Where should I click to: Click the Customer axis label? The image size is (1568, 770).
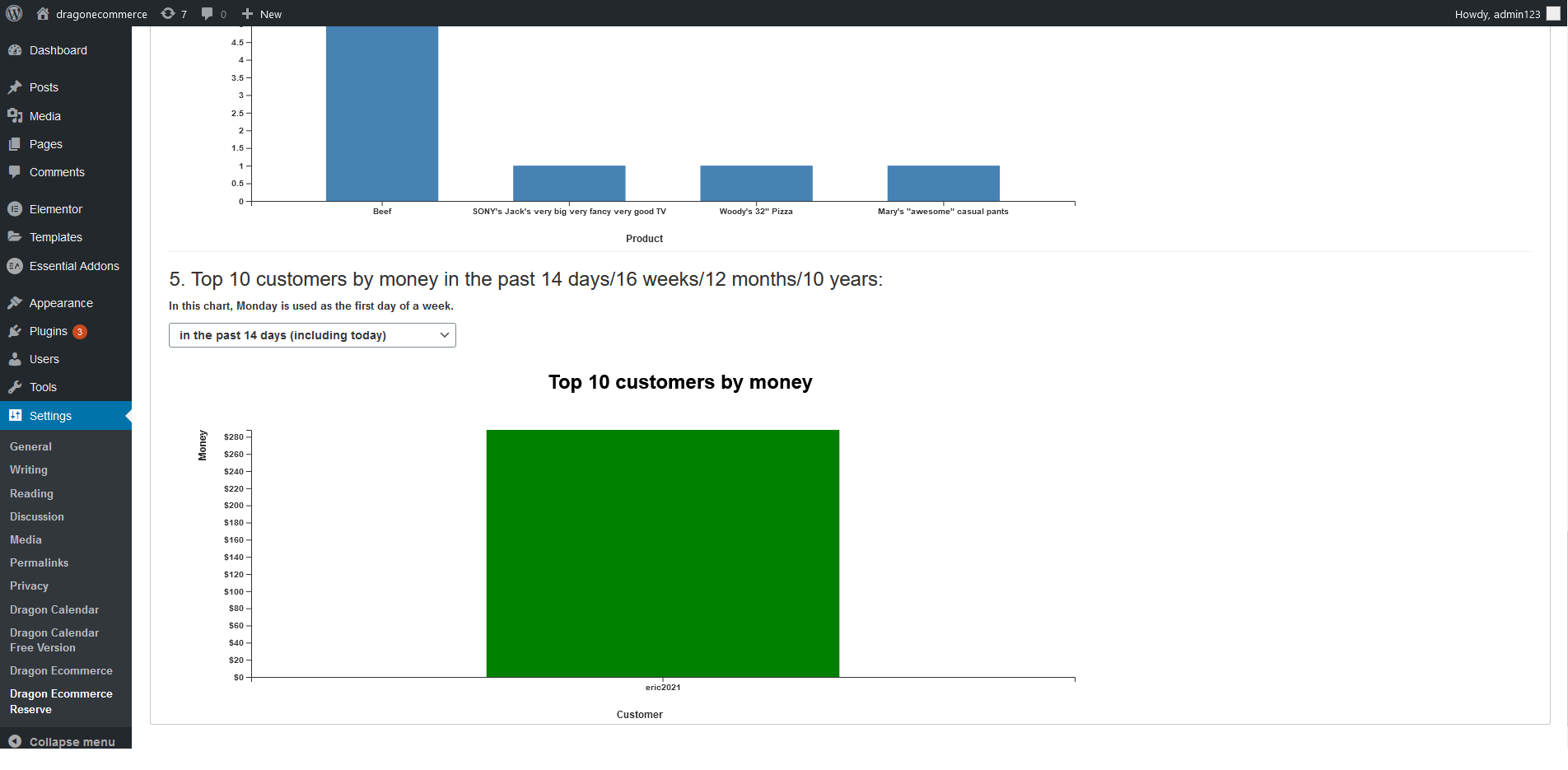pyautogui.click(x=640, y=715)
